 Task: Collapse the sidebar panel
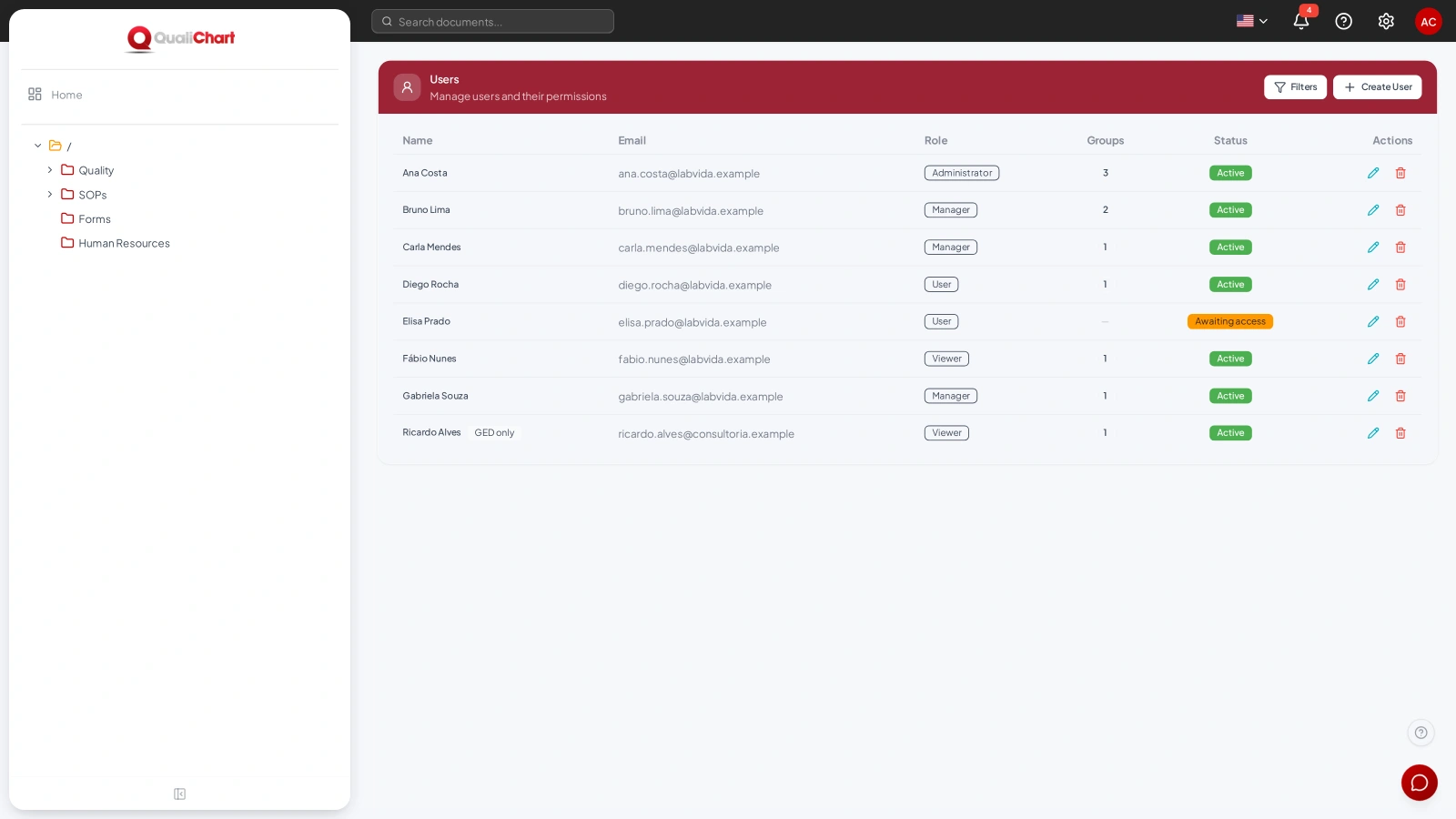(179, 794)
